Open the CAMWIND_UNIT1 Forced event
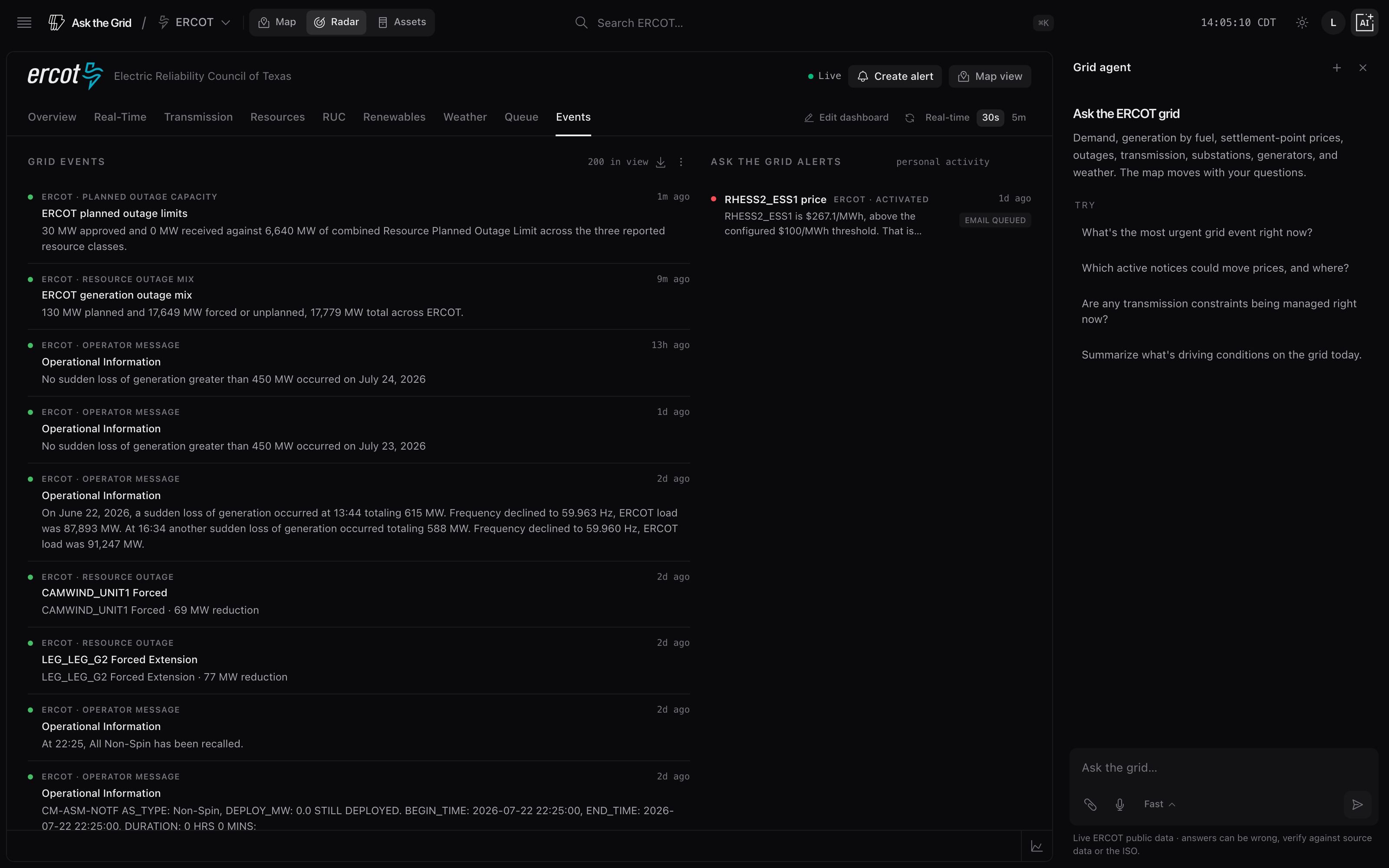The image size is (1389, 868). [359, 594]
